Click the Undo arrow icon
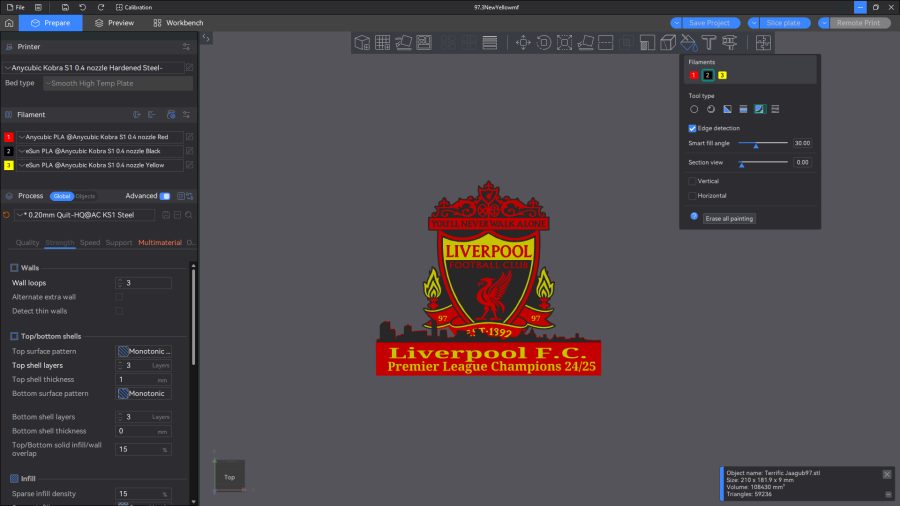 (83, 7)
